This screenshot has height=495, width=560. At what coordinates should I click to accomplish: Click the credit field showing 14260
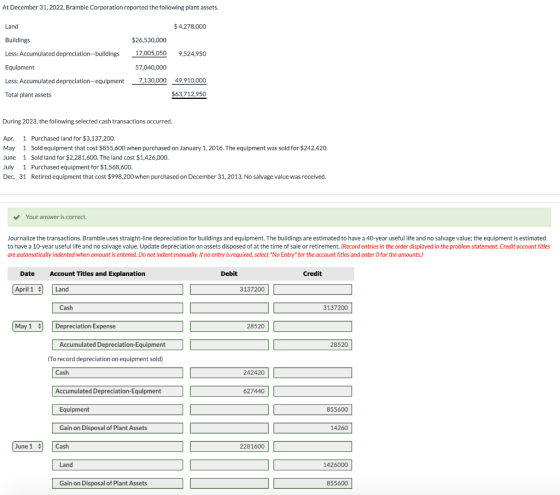[312, 428]
